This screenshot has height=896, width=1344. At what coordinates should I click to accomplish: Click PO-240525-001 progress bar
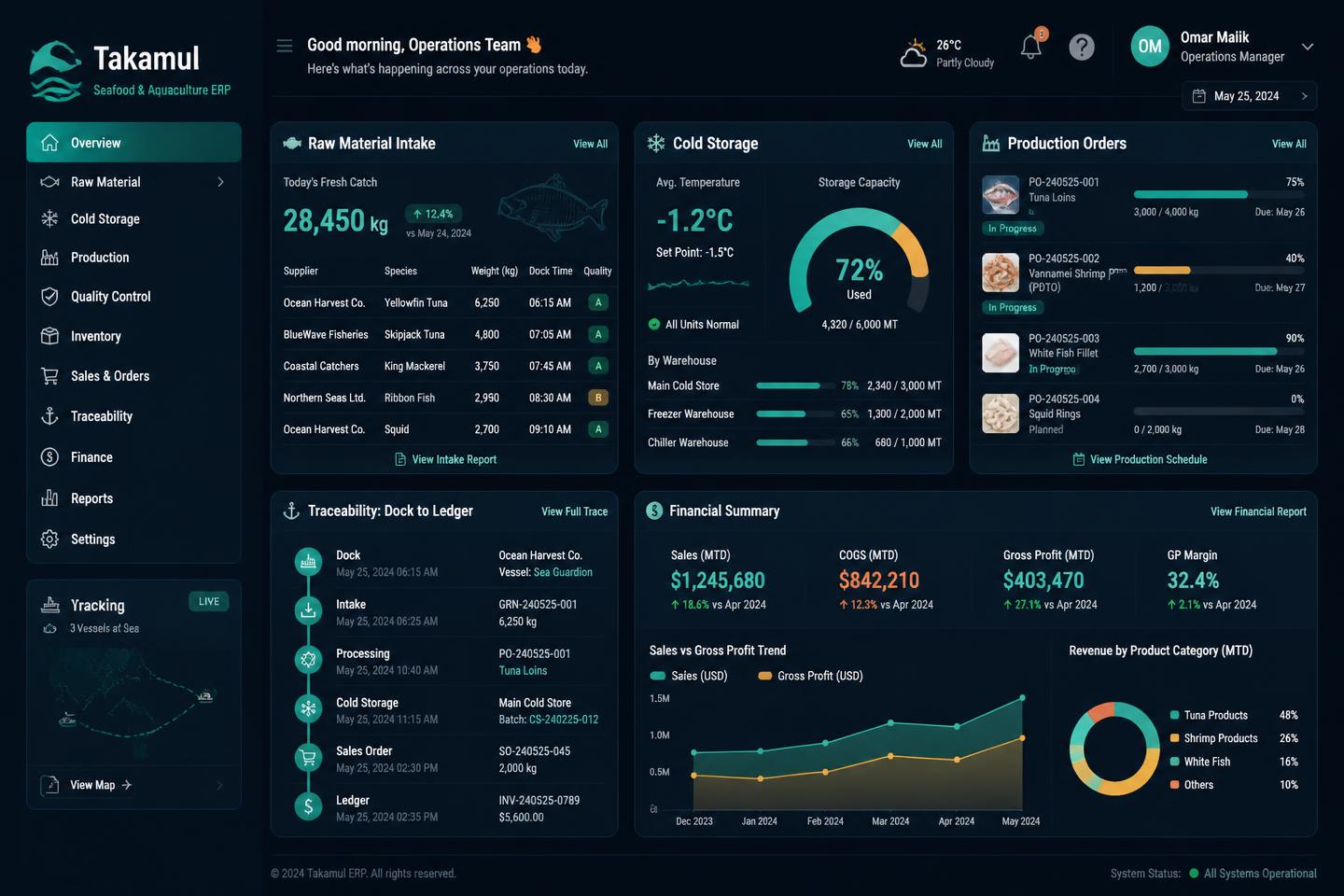click(1219, 194)
